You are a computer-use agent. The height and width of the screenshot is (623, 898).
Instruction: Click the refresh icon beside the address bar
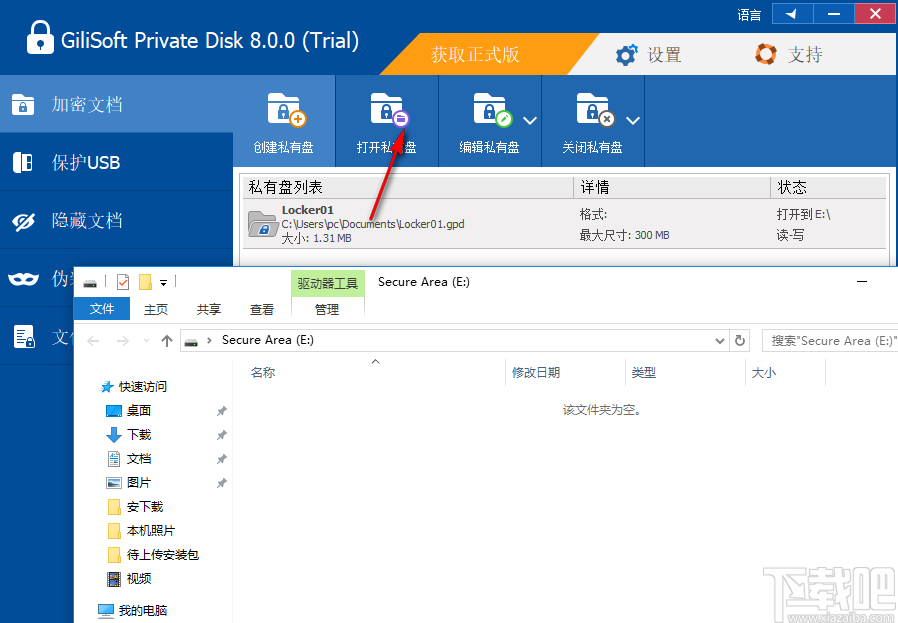739,340
